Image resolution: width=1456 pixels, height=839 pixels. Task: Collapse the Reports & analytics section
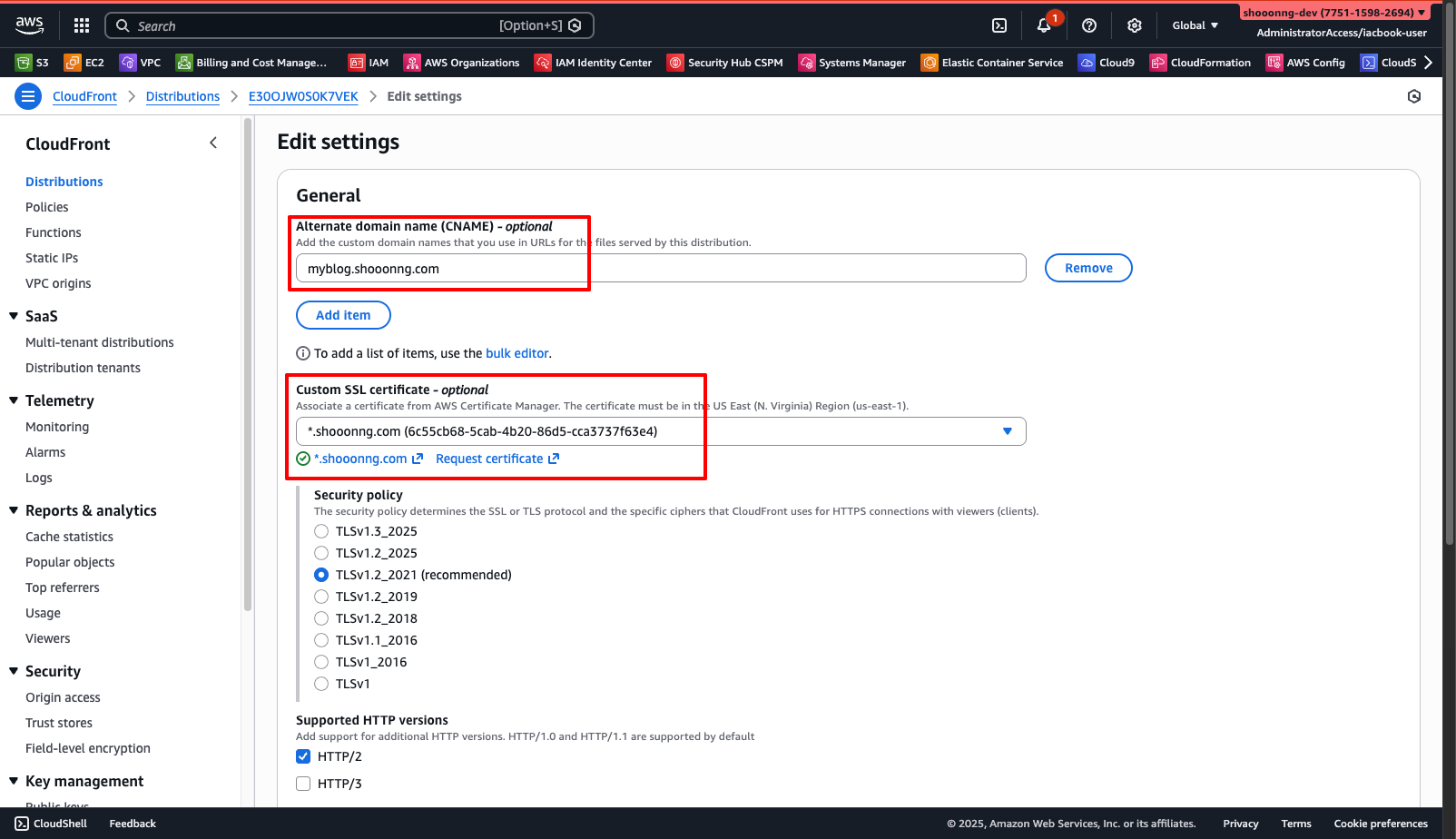point(14,510)
